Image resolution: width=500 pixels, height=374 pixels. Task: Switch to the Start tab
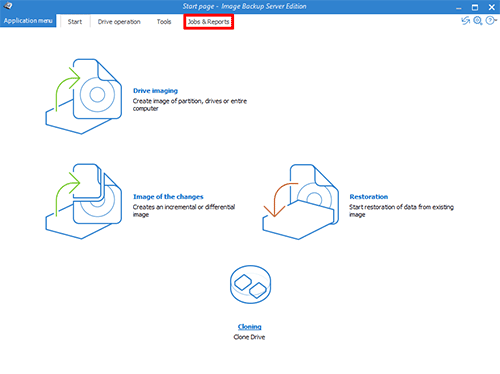[75, 22]
